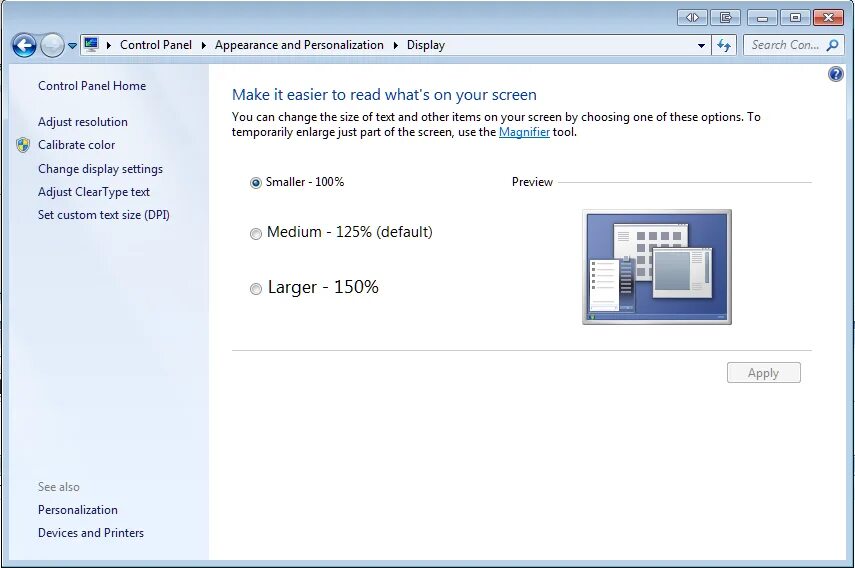Open the Help question mark icon
Viewport: 855px width, 568px height.
click(x=835, y=74)
